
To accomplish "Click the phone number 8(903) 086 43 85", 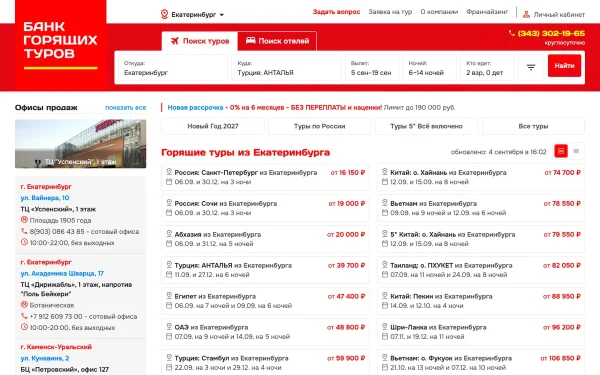I will coord(57,232).
